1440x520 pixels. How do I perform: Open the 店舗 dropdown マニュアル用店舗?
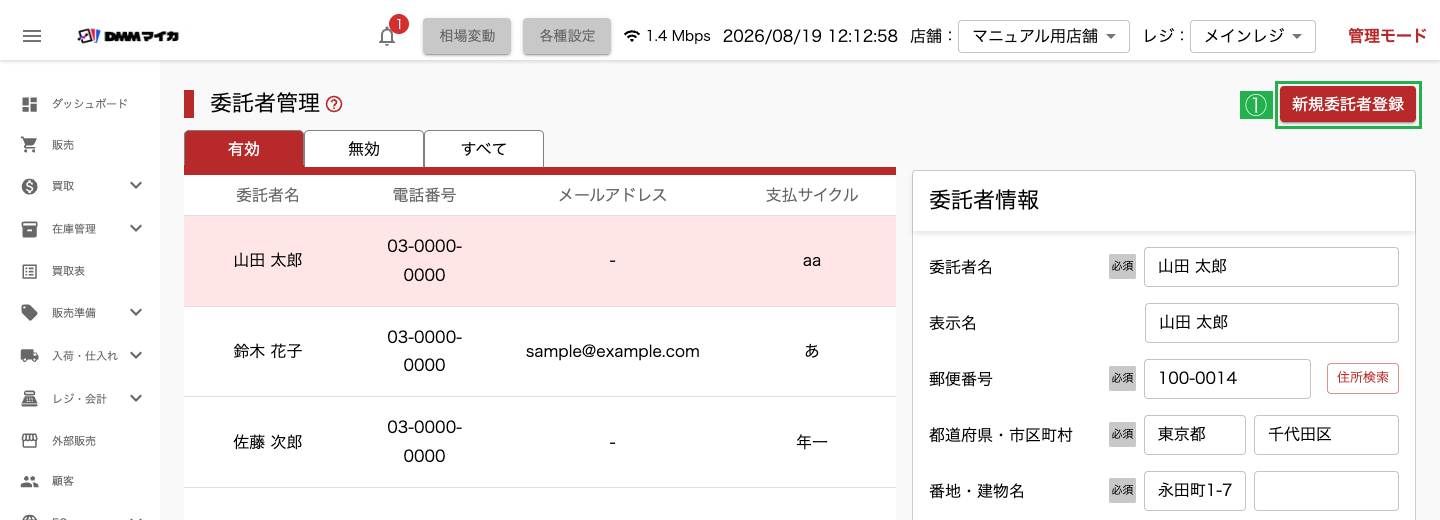[x=1044, y=36]
